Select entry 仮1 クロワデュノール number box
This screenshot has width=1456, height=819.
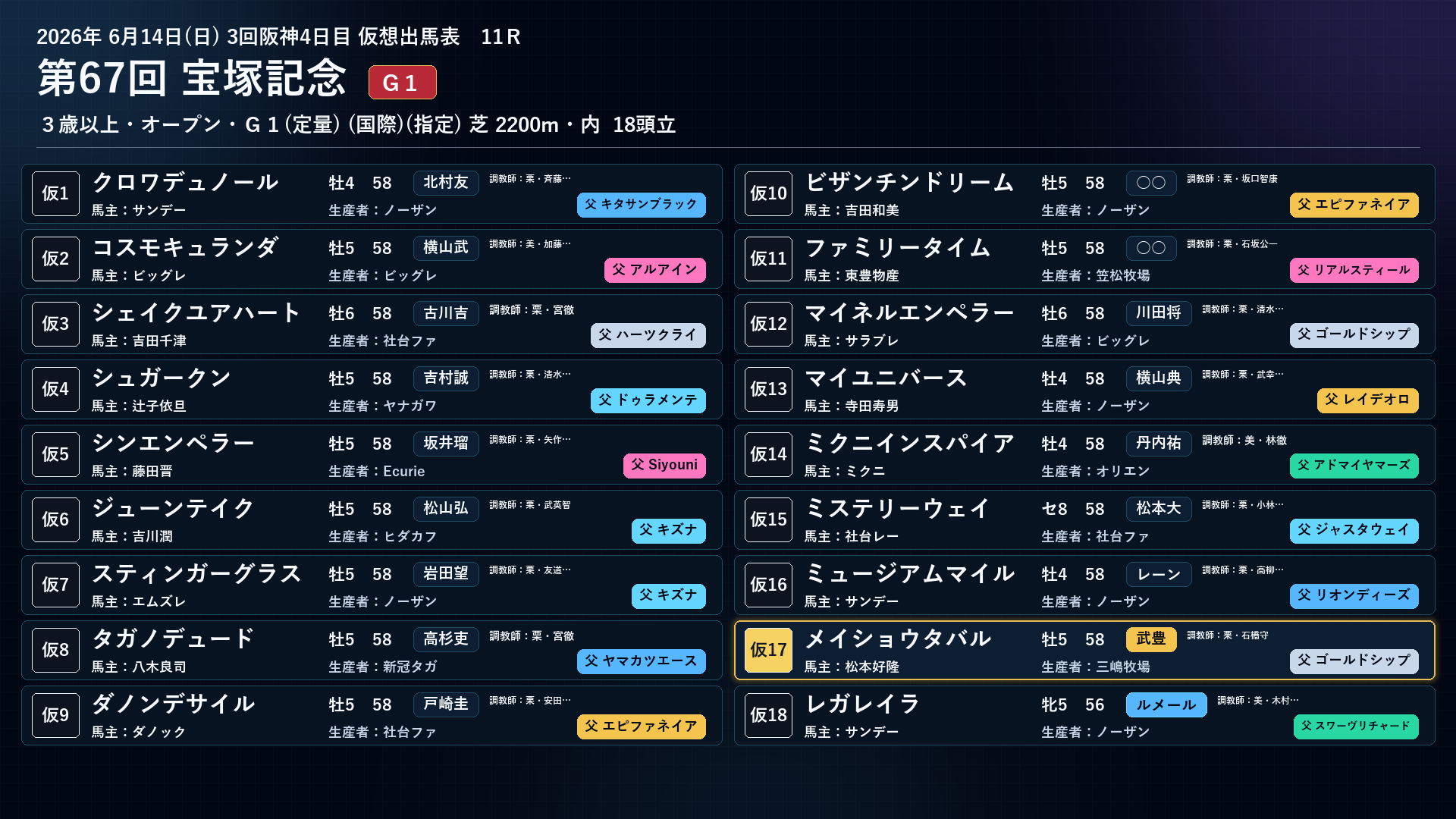(x=55, y=193)
